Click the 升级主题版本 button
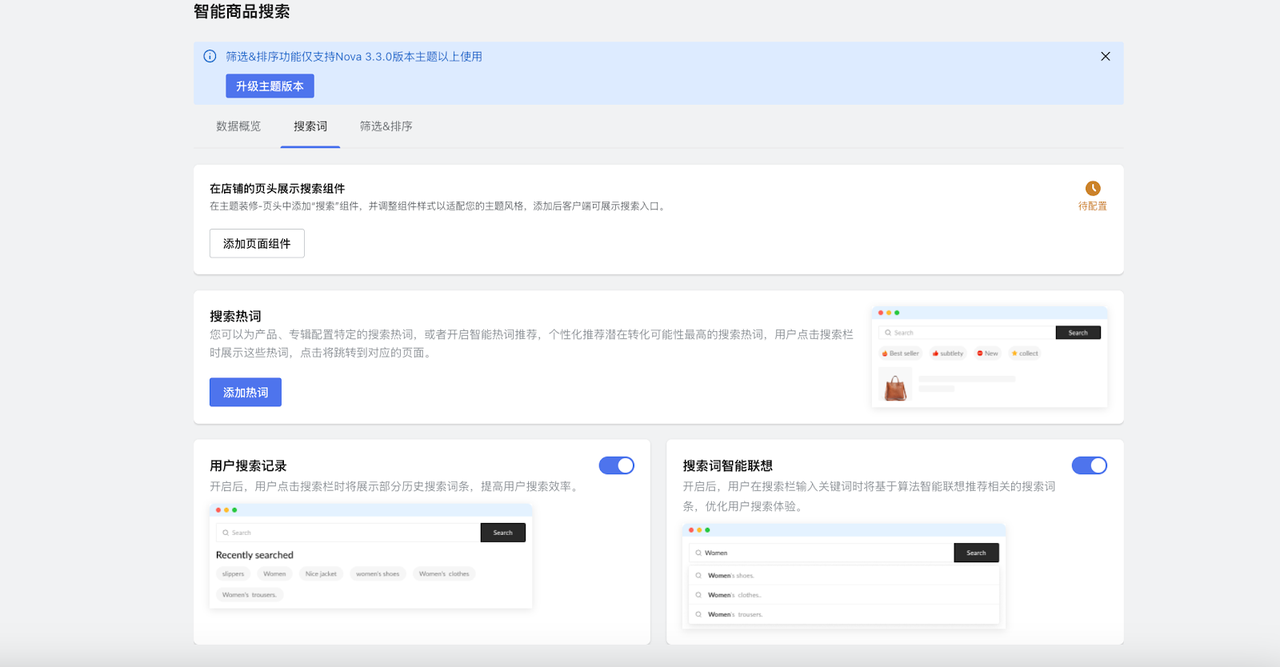 click(x=269, y=86)
